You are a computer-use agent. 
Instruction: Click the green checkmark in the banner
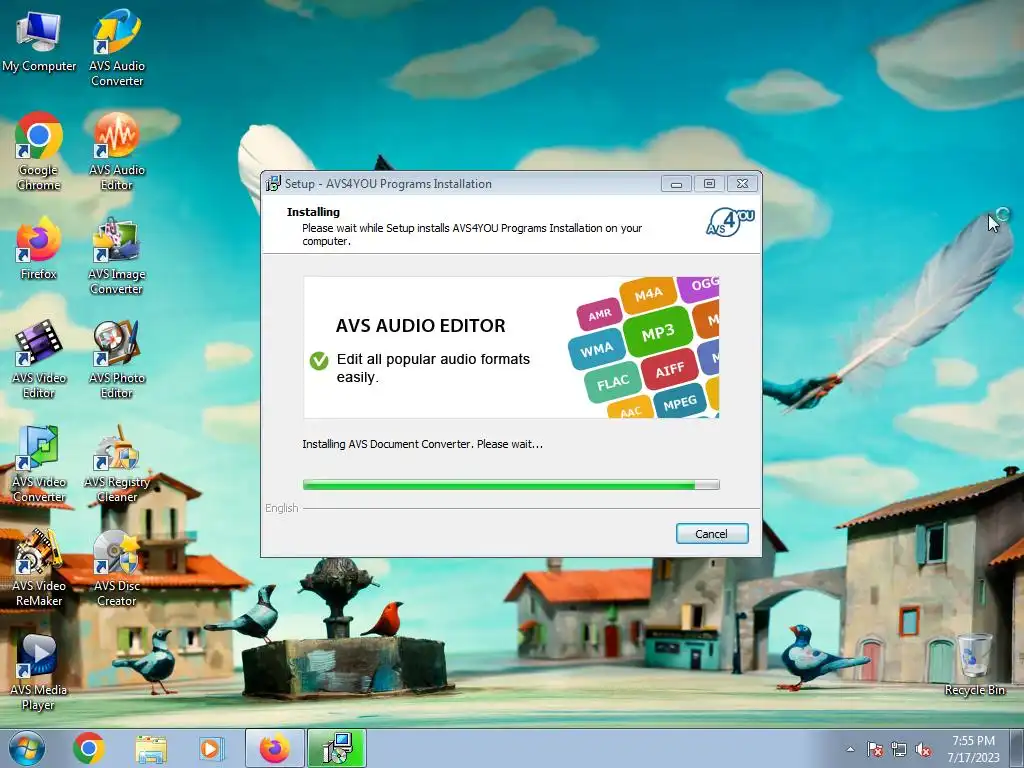coord(319,360)
